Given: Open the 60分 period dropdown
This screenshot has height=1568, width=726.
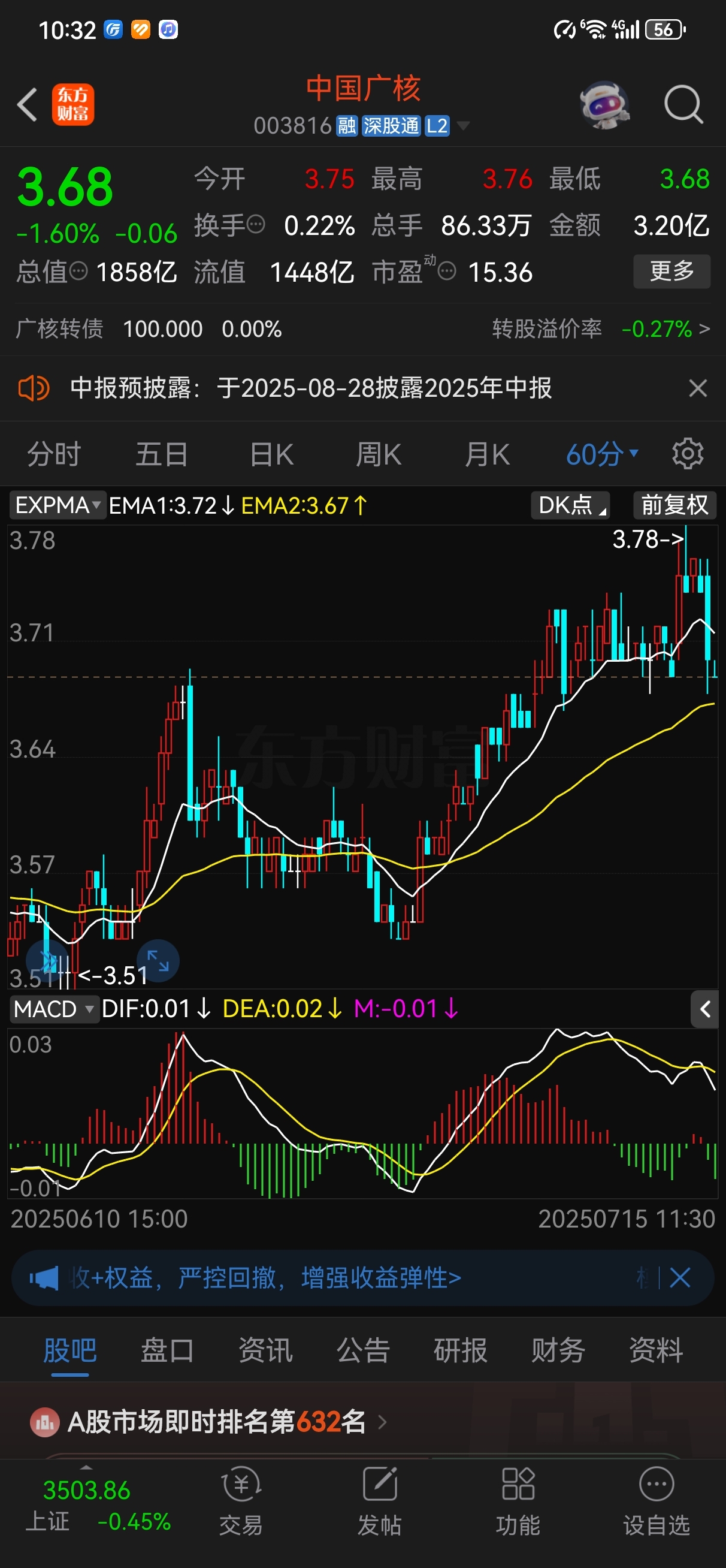Looking at the screenshot, I should (602, 454).
